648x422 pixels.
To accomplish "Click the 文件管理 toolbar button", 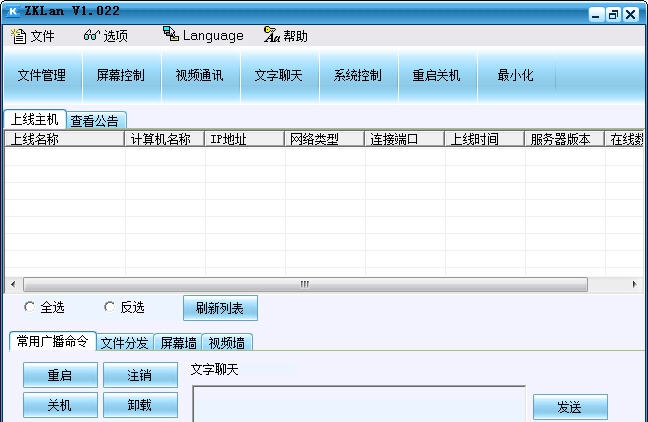I will point(41,76).
